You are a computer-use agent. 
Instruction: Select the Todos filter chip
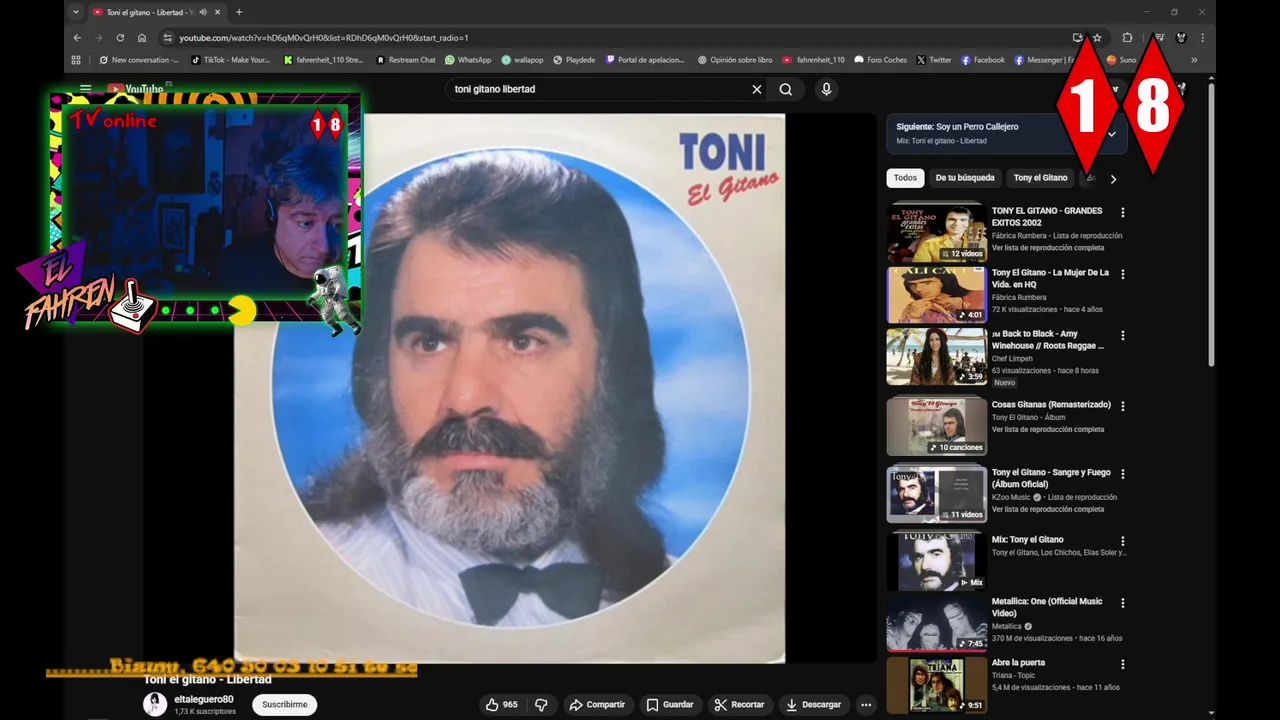point(905,178)
